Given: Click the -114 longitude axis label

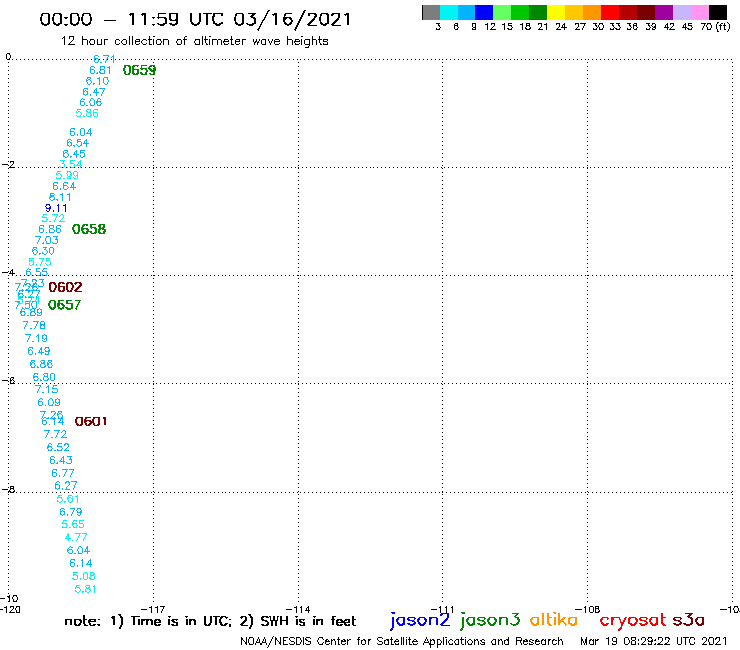Looking at the screenshot, I should click(x=298, y=609).
